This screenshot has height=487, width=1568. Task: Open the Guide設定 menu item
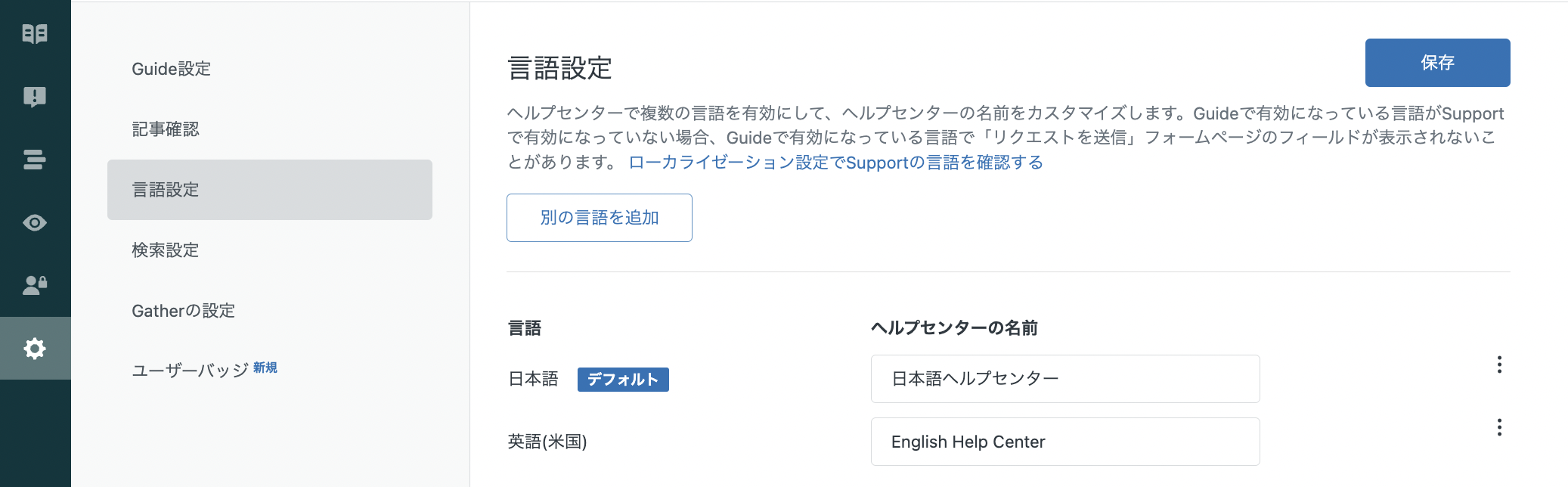[x=171, y=69]
